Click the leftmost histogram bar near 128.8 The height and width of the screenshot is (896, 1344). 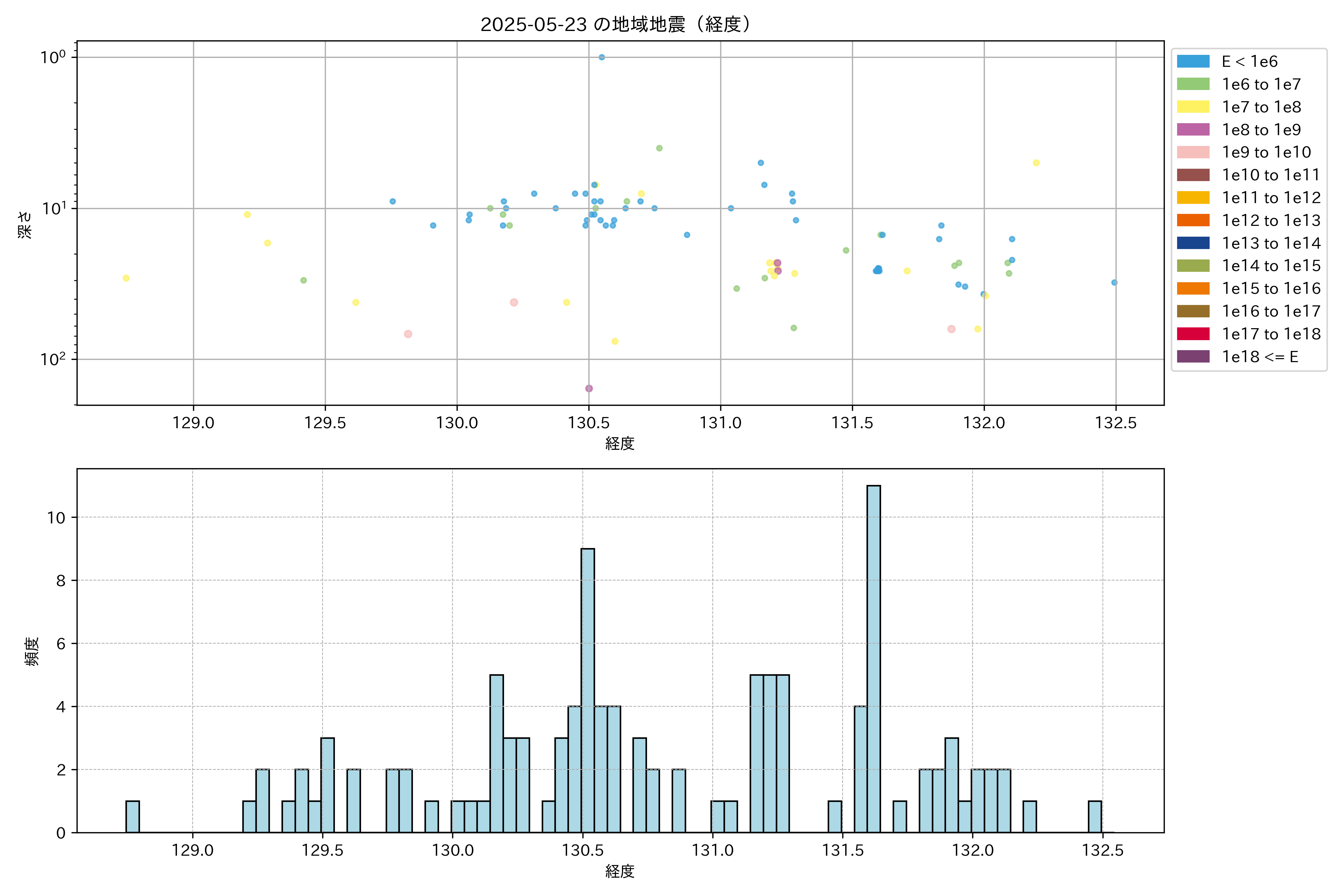click(x=133, y=816)
